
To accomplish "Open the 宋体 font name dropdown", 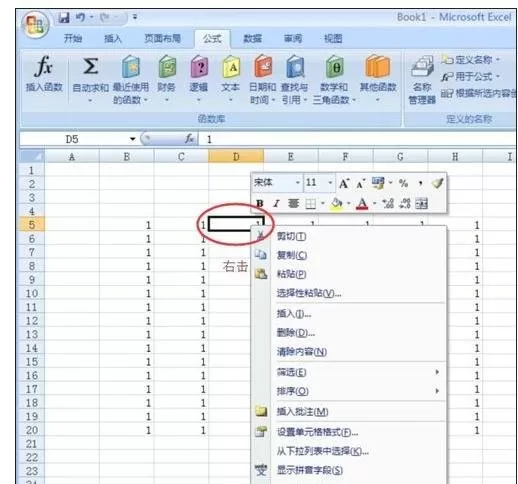I will [x=297, y=183].
